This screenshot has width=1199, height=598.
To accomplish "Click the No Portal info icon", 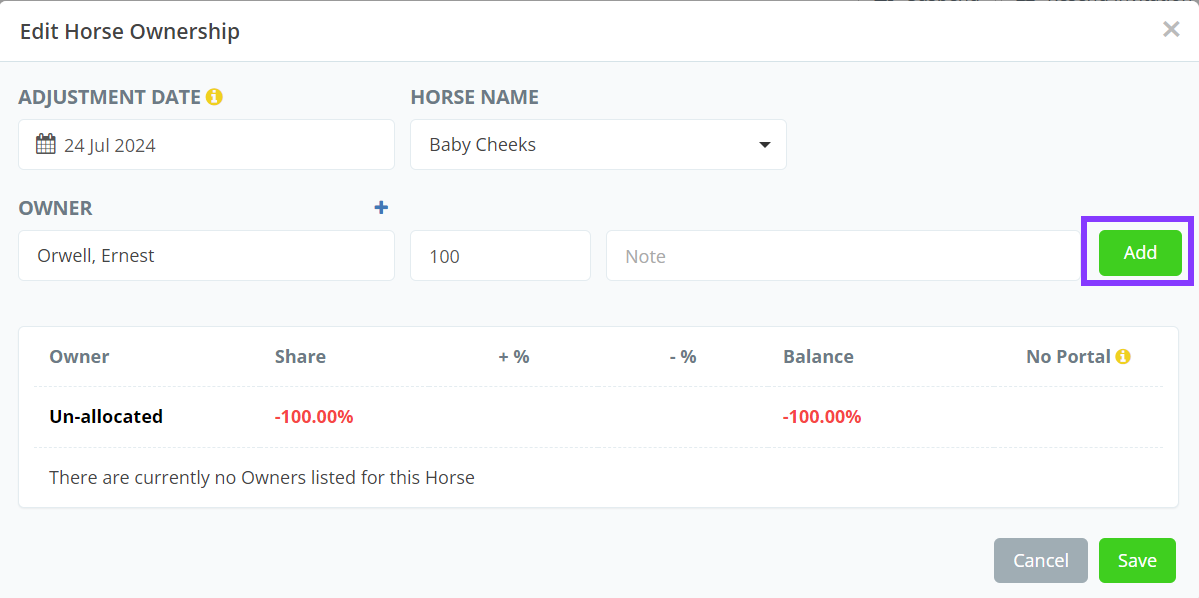I will click(1123, 356).
